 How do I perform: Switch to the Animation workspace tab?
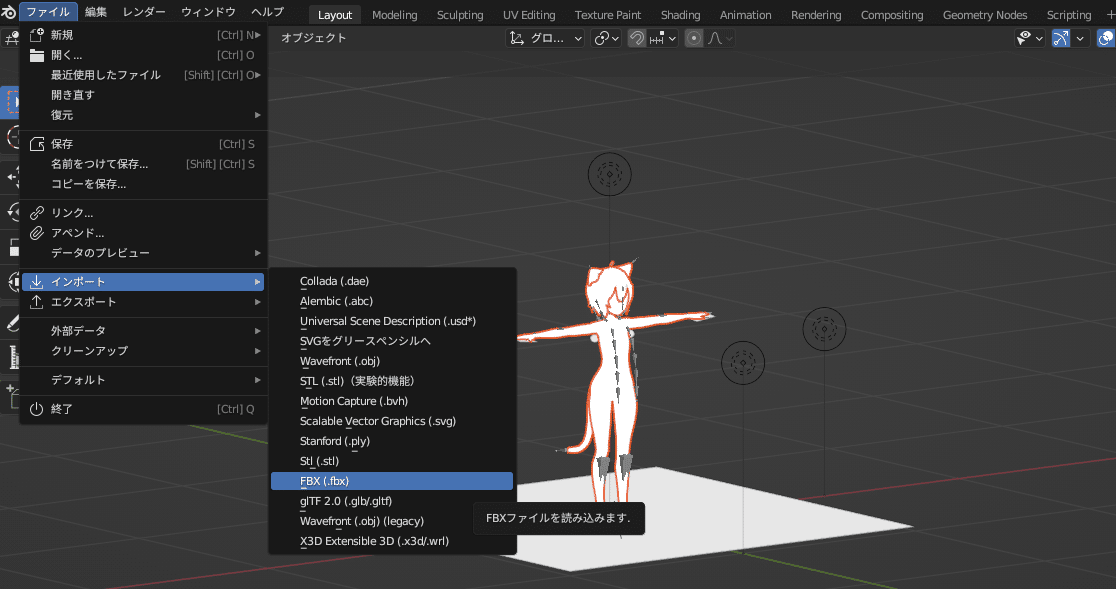(745, 15)
